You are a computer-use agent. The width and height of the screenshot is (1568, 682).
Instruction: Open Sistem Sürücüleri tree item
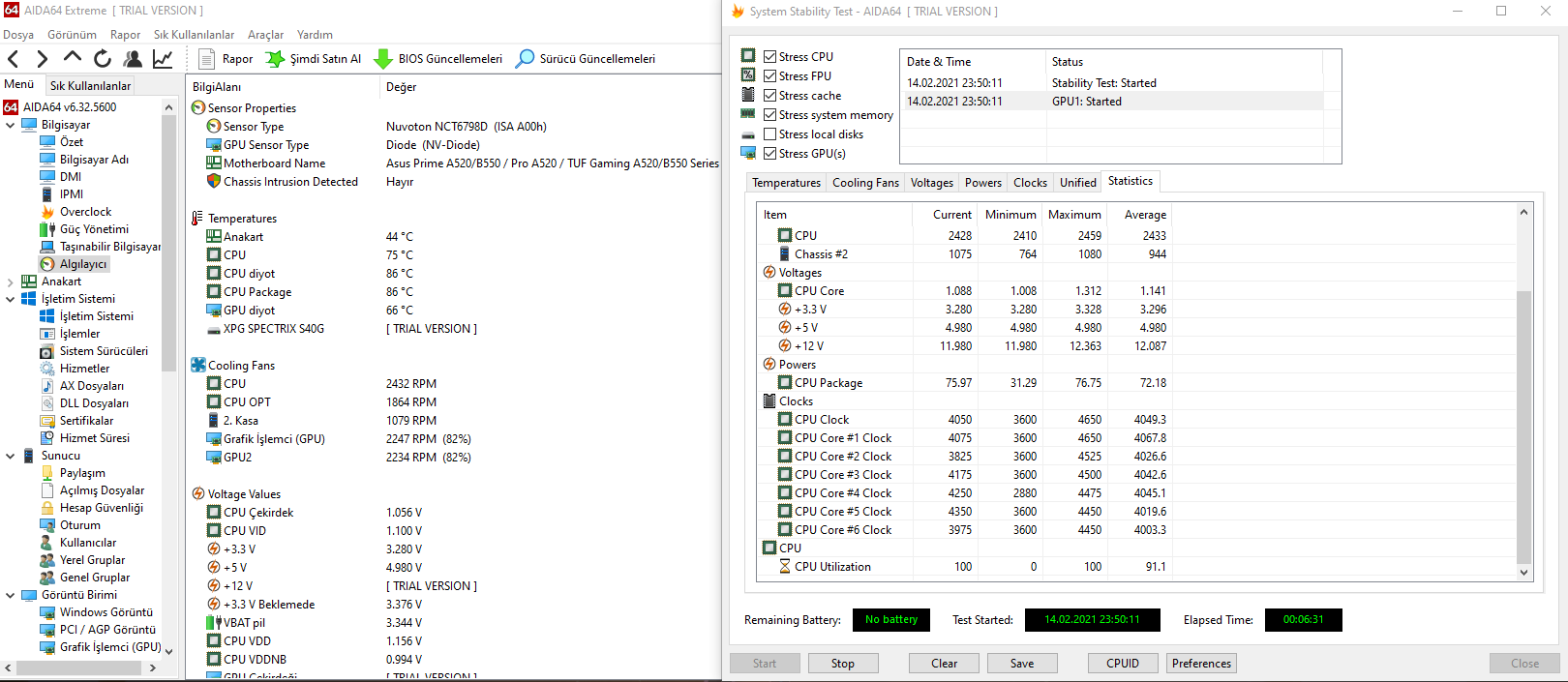point(104,351)
